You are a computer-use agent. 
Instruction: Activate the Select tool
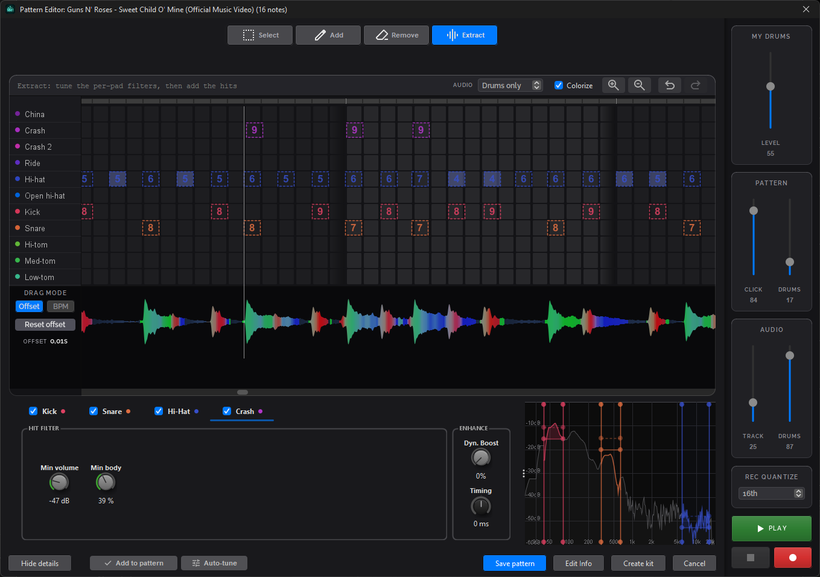tap(260, 35)
